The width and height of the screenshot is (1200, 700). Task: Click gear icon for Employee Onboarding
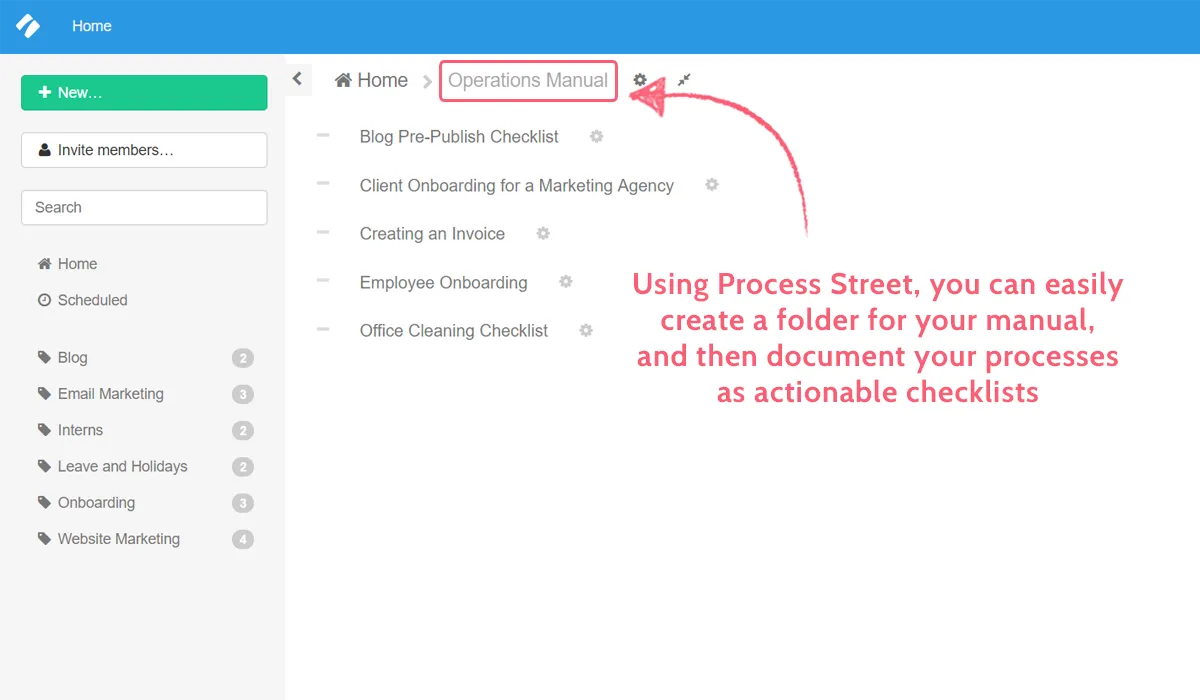565,282
